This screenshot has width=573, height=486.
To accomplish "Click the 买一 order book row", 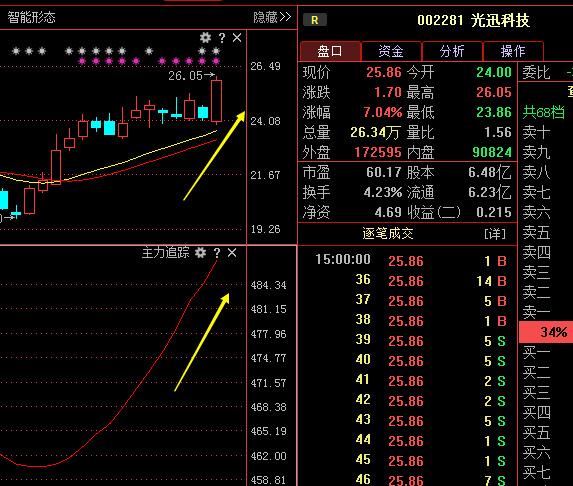I will tap(546, 353).
